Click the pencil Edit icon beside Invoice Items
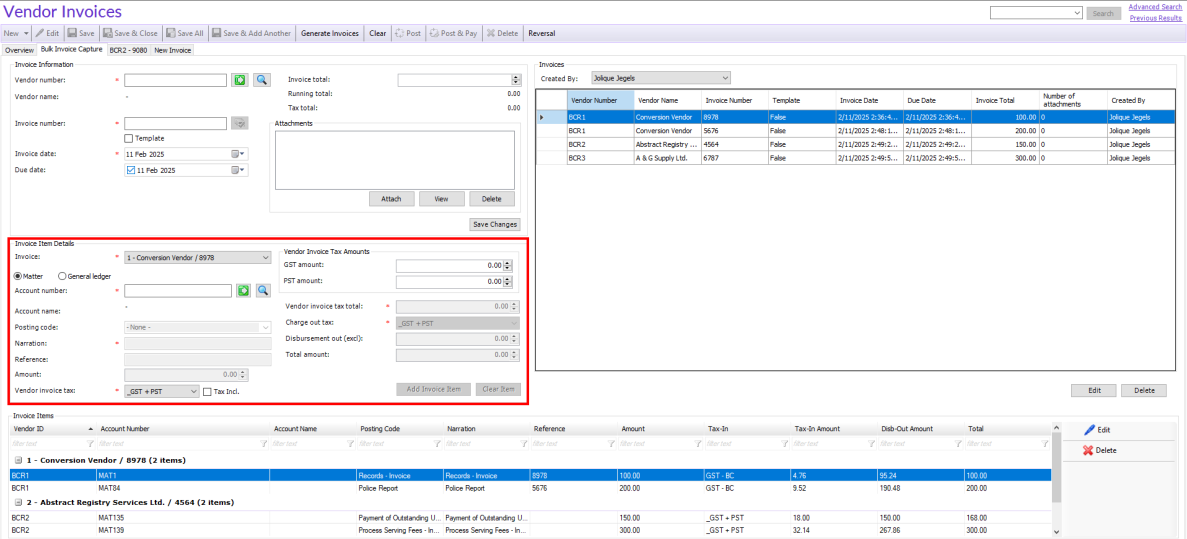 pyautogui.click(x=1089, y=429)
